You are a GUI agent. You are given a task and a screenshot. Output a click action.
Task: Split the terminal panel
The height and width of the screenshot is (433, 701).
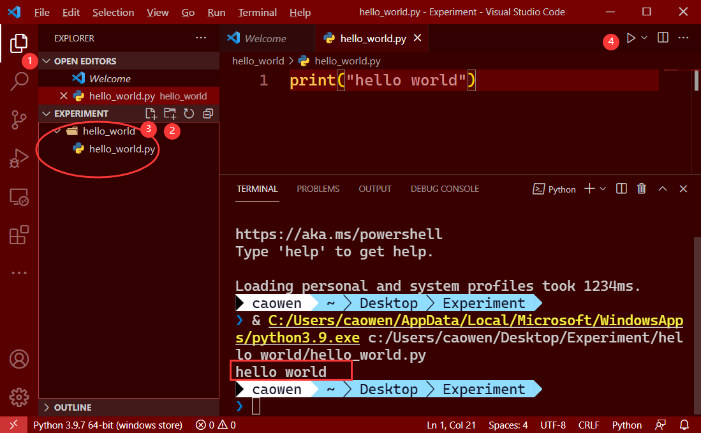[x=621, y=189]
